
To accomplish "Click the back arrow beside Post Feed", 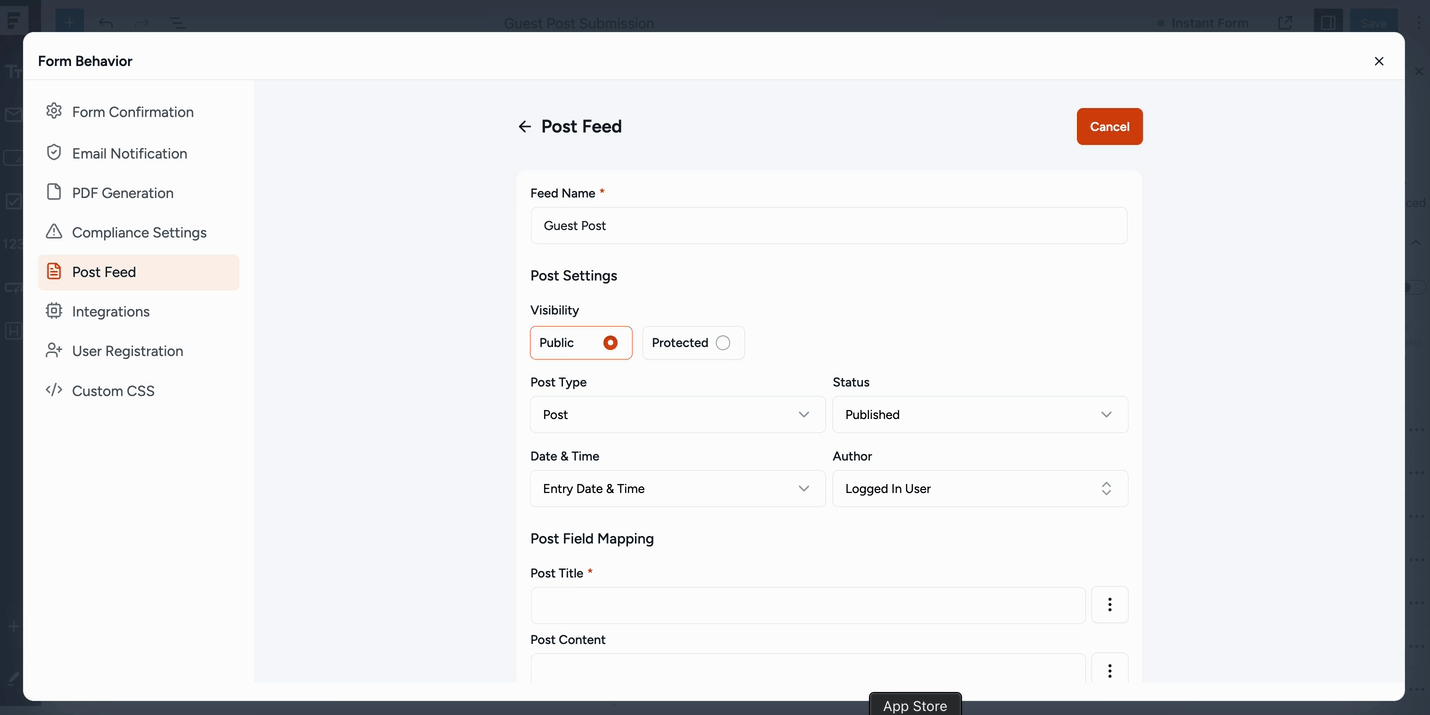I will [x=524, y=127].
